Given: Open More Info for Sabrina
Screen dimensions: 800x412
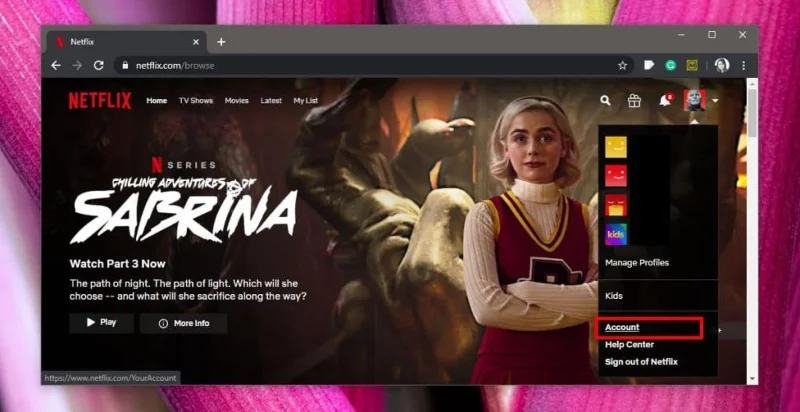Looking at the screenshot, I should tap(184, 323).
